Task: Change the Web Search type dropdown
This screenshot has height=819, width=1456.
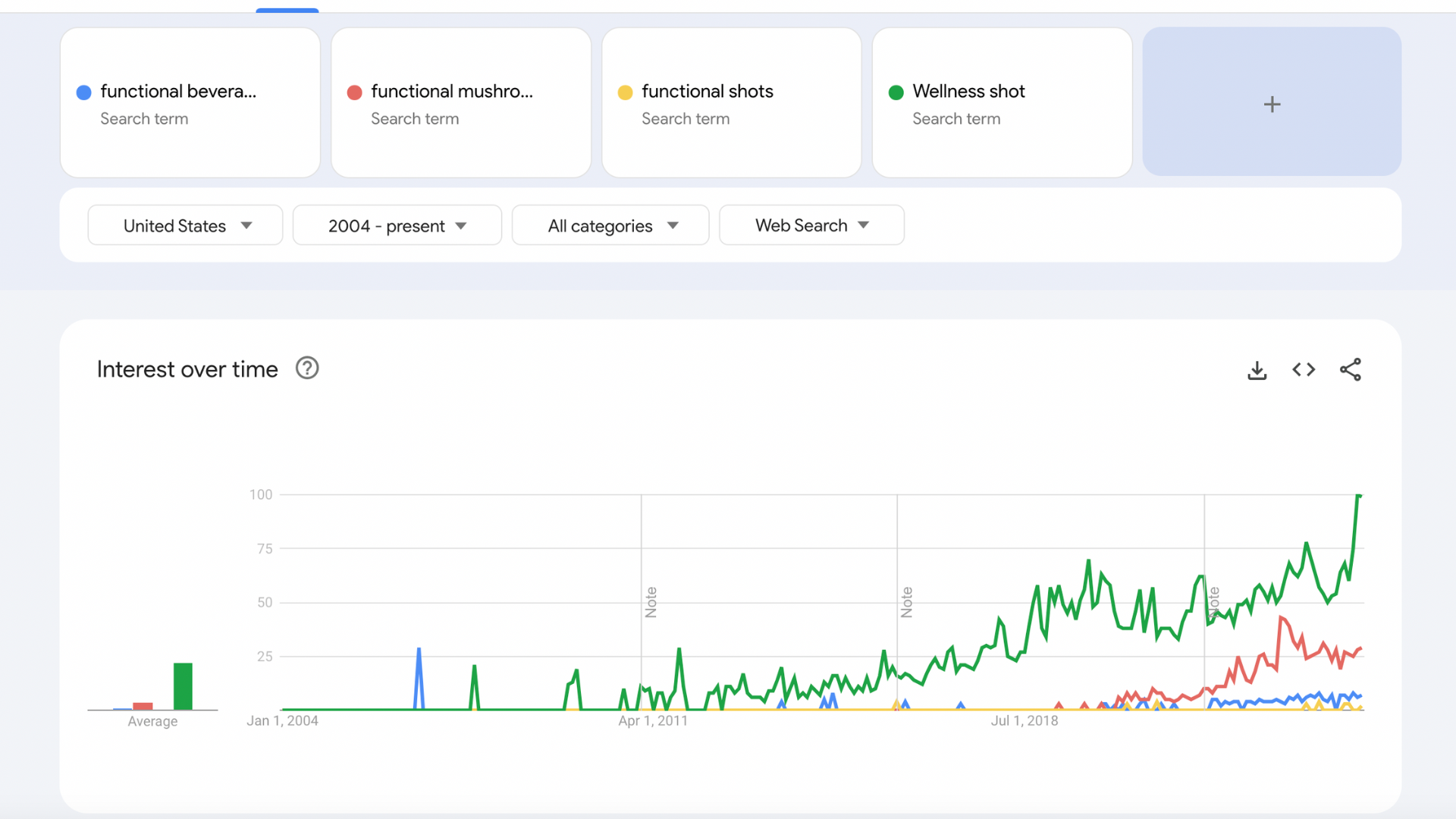Action: tap(811, 225)
